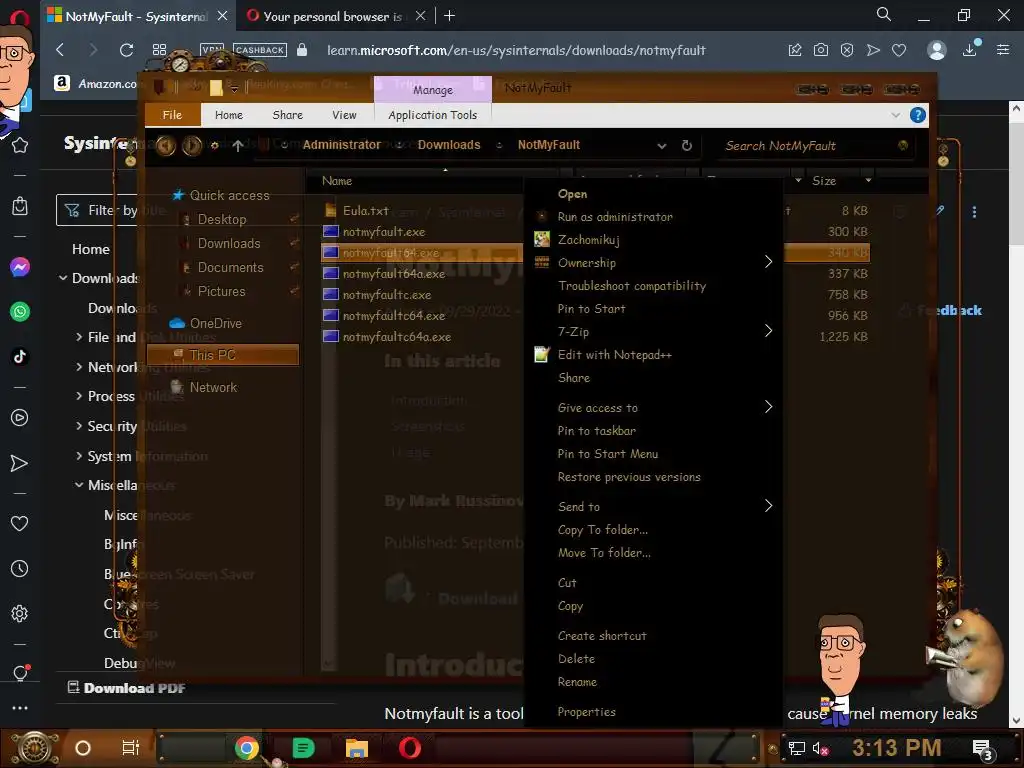Click Properties in context menu
Image resolution: width=1024 pixels, height=768 pixels.
click(586, 712)
